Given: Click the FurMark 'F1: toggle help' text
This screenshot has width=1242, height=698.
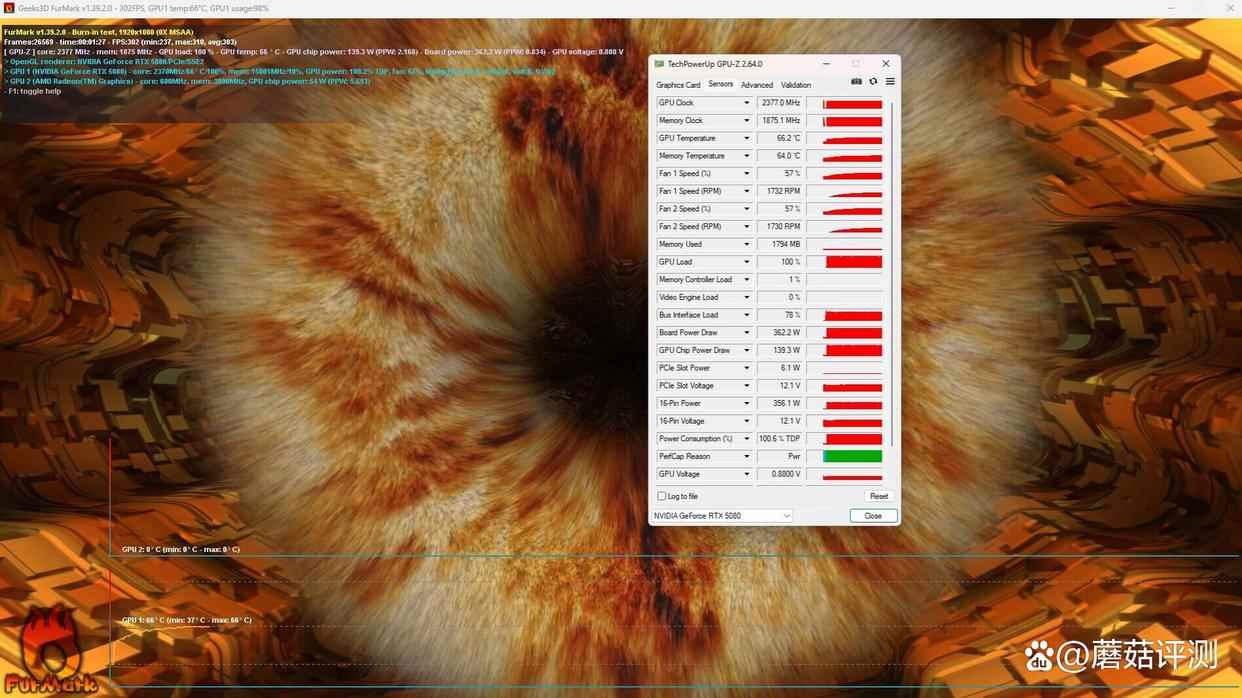Looking at the screenshot, I should click(x=33, y=91).
